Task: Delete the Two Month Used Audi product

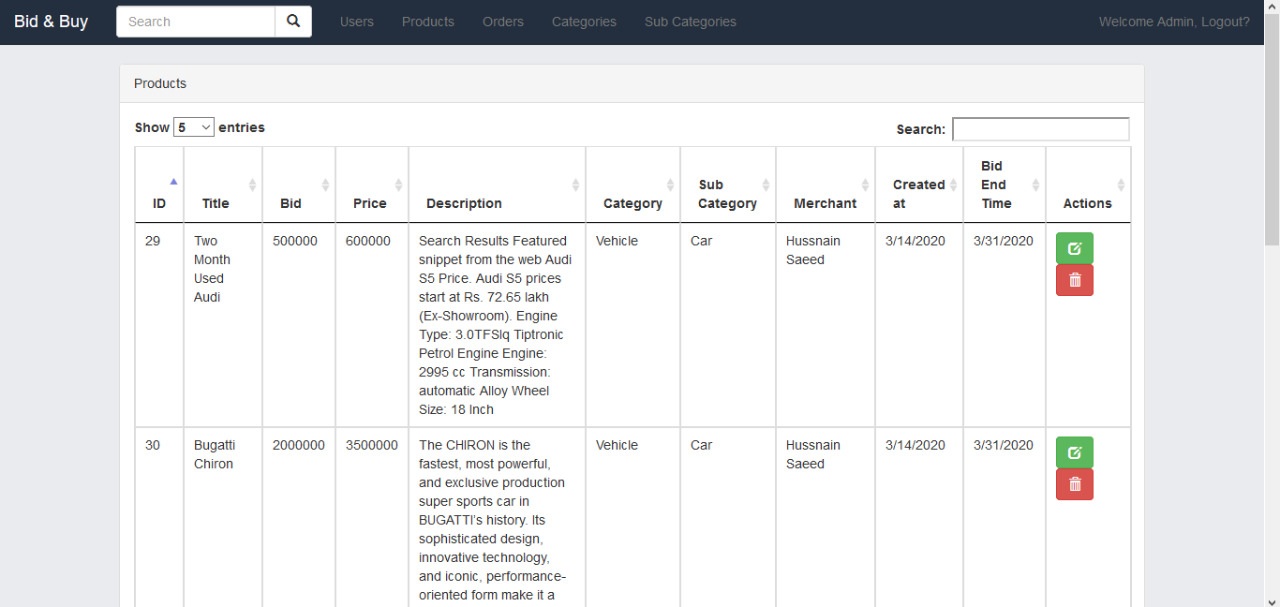Action: 1074,280
